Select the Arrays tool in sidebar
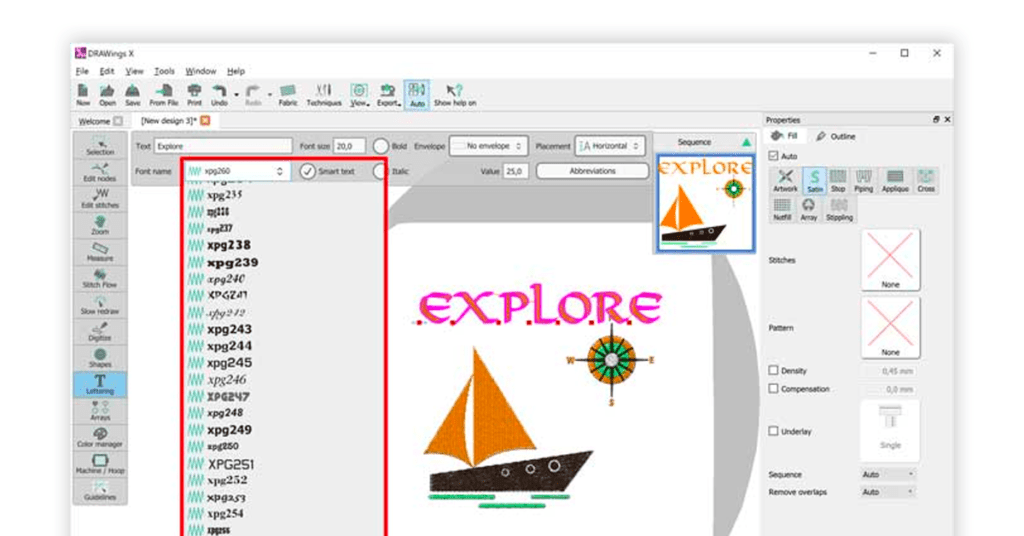Screen dimensions: 1024x536 click(100, 411)
